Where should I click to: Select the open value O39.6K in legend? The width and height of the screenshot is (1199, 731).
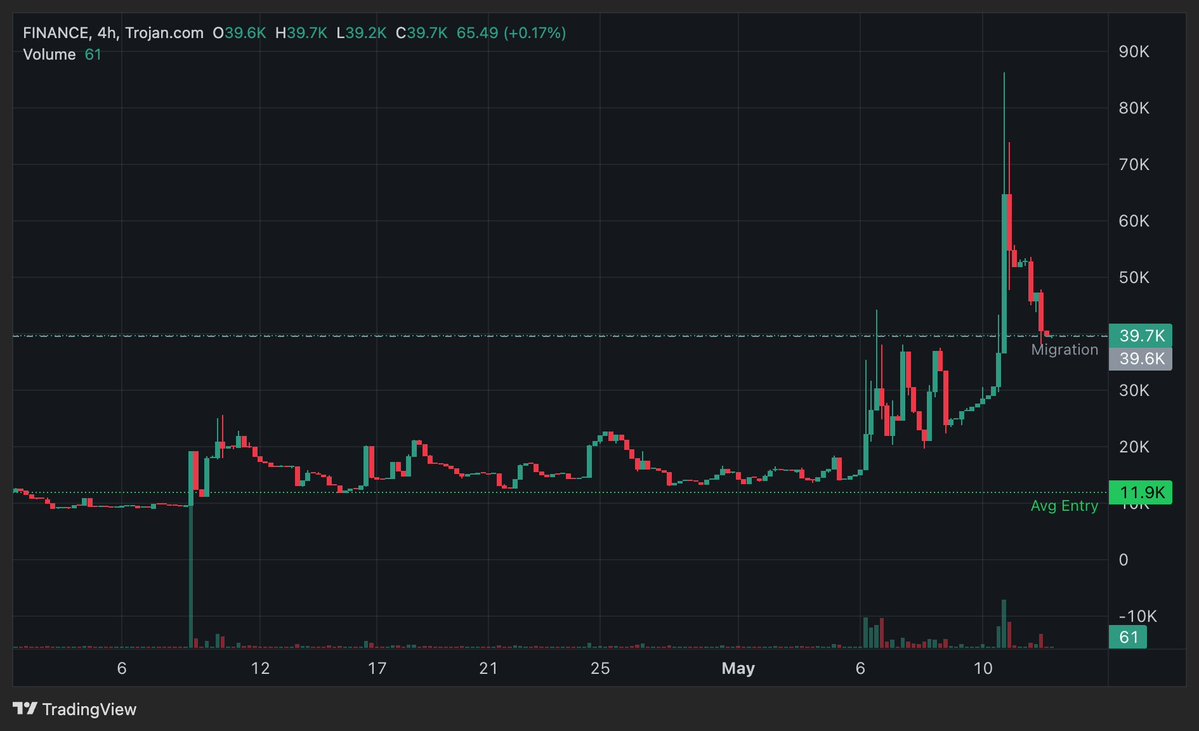tap(239, 33)
